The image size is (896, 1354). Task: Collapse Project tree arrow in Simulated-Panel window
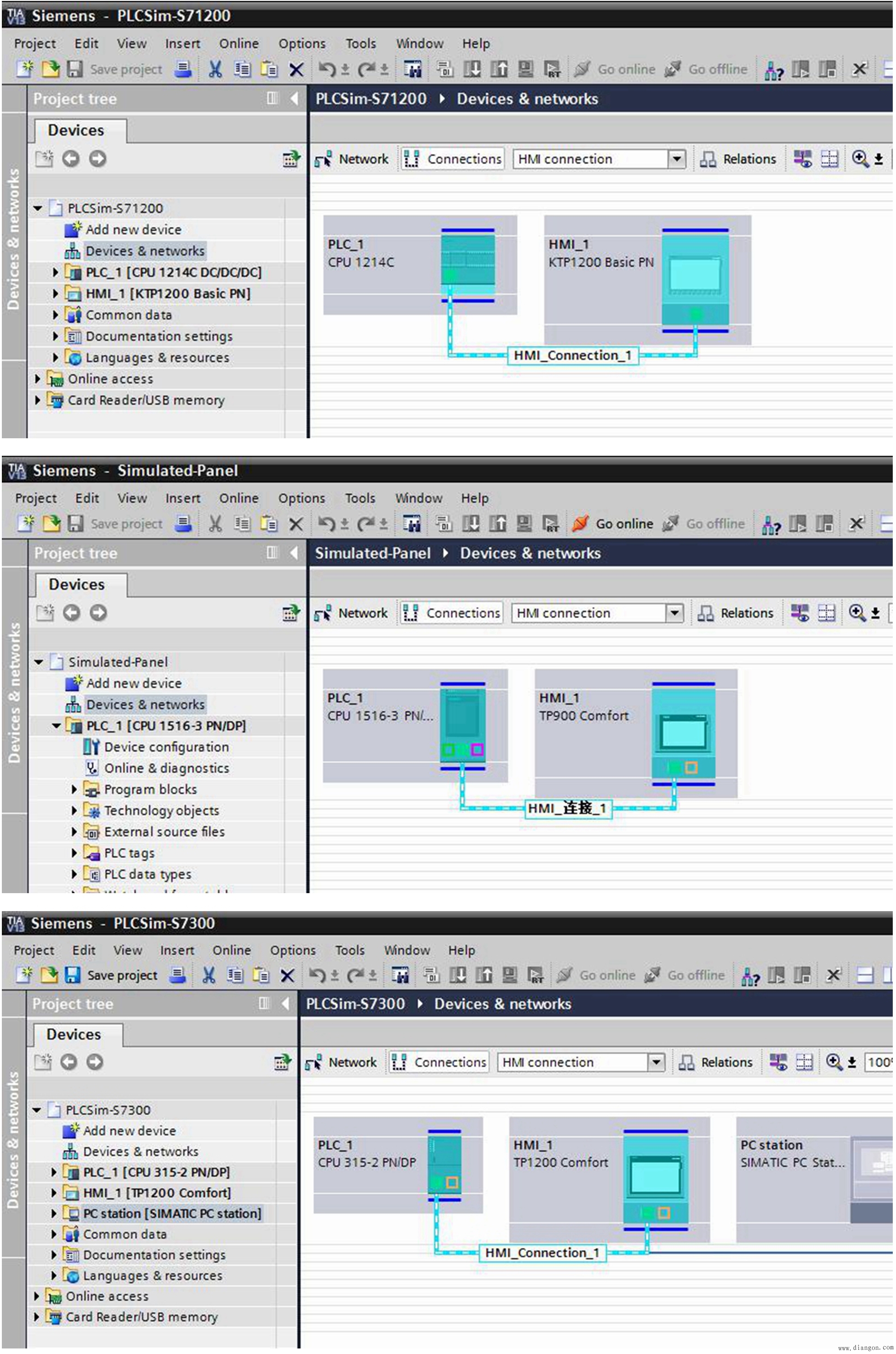(x=294, y=553)
